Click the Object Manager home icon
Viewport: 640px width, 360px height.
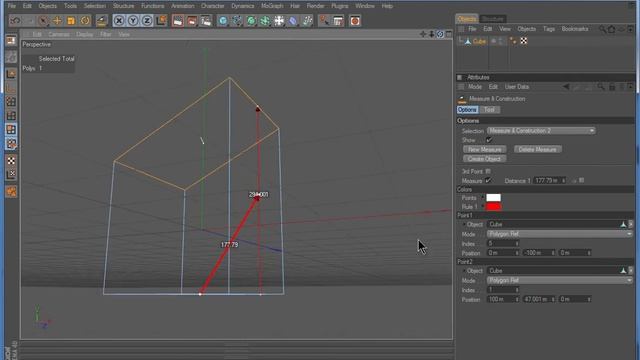point(611,29)
